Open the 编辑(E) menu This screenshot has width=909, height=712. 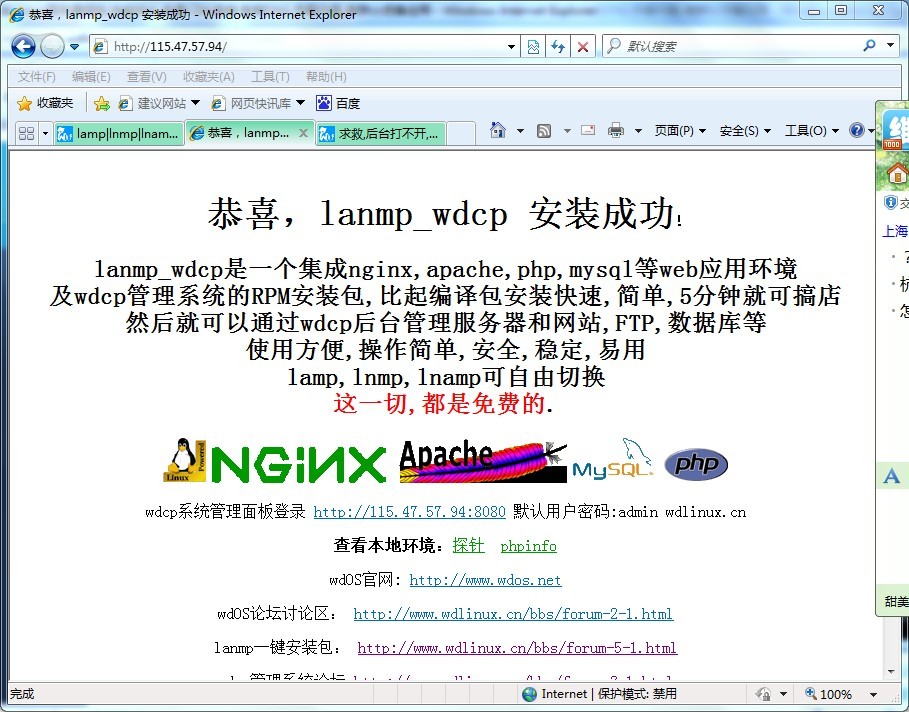91,77
